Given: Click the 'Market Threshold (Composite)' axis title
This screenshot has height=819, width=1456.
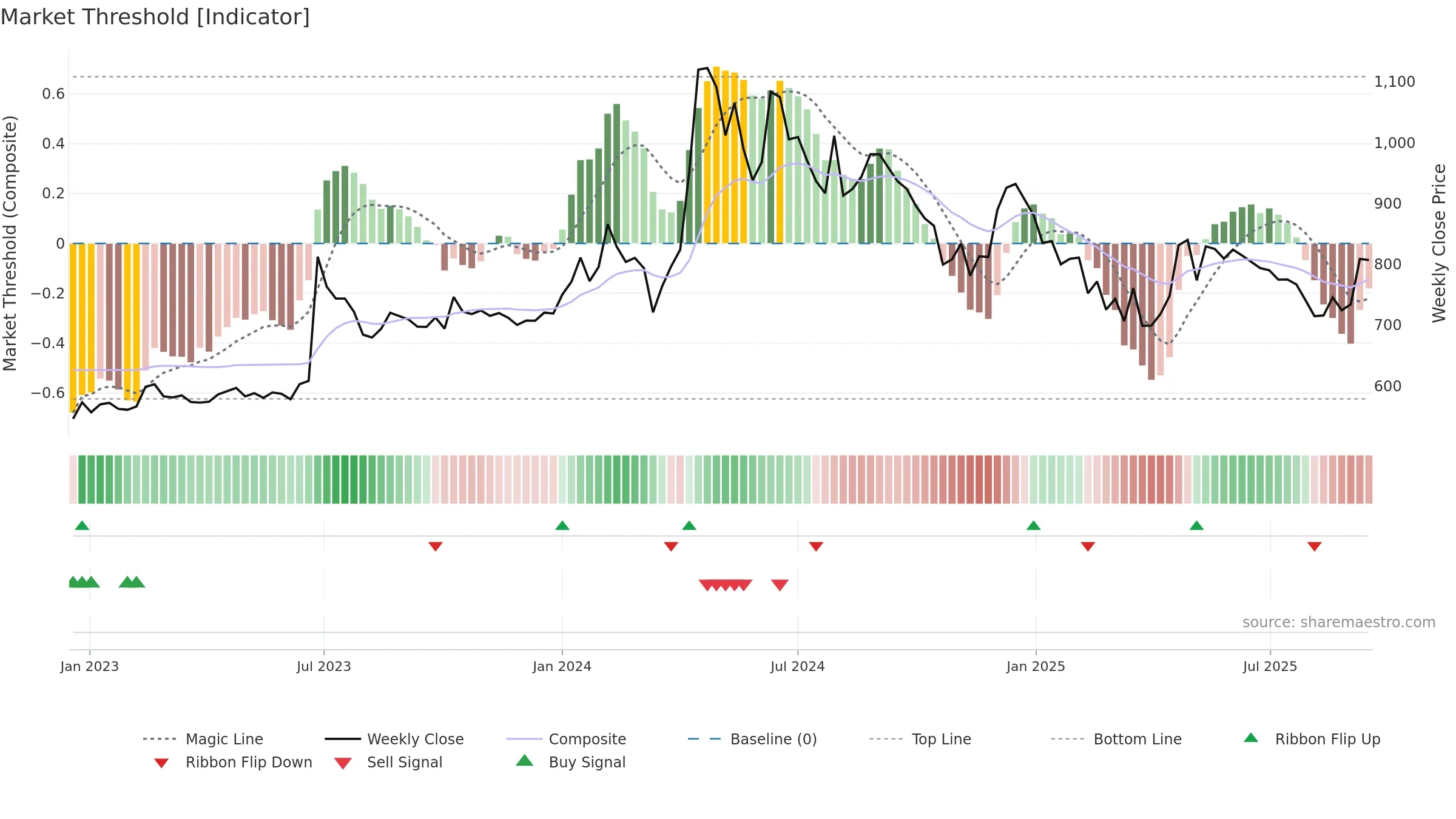Looking at the screenshot, I should (x=10, y=243).
